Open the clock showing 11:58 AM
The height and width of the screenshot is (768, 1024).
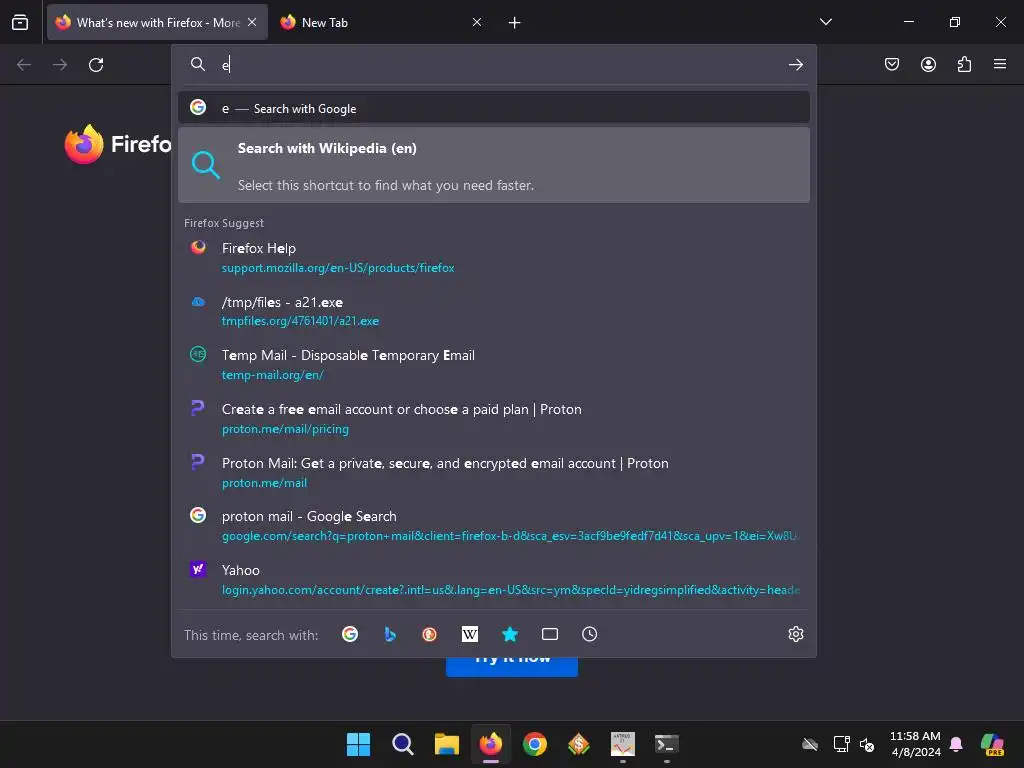915,744
